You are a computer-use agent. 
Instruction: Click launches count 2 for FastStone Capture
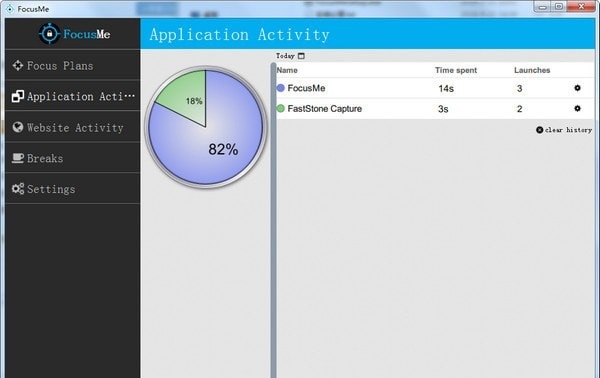[519, 109]
